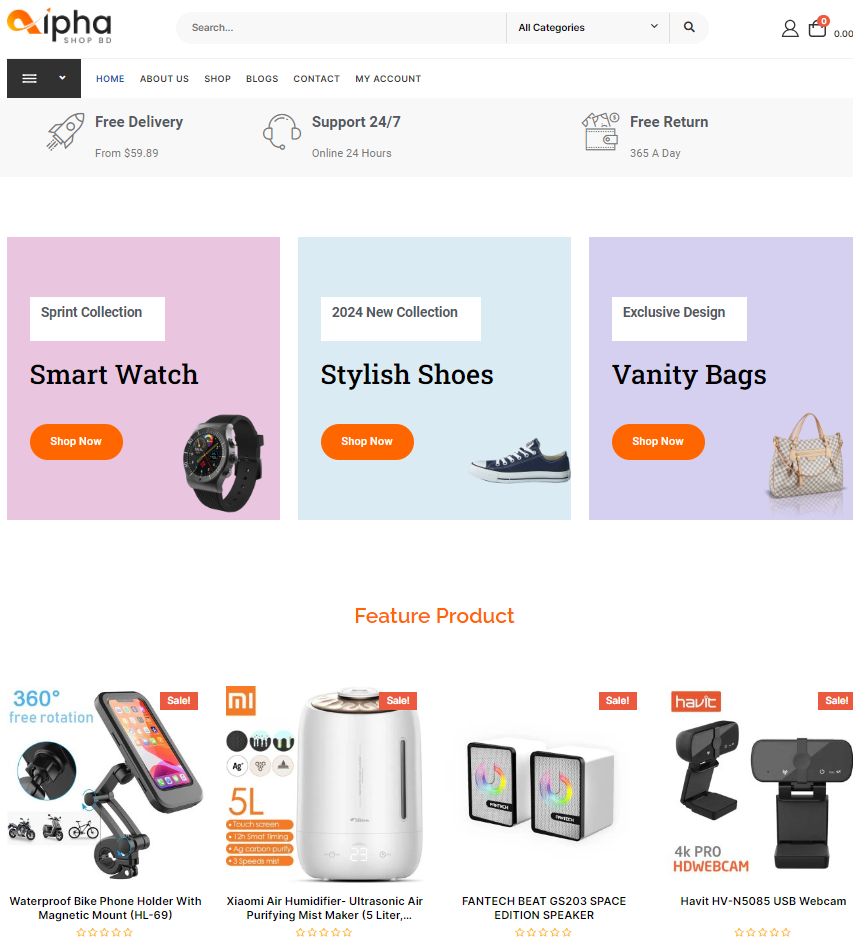Open the Shop menu item
Screen dimensions: 853x947
[x=217, y=79]
